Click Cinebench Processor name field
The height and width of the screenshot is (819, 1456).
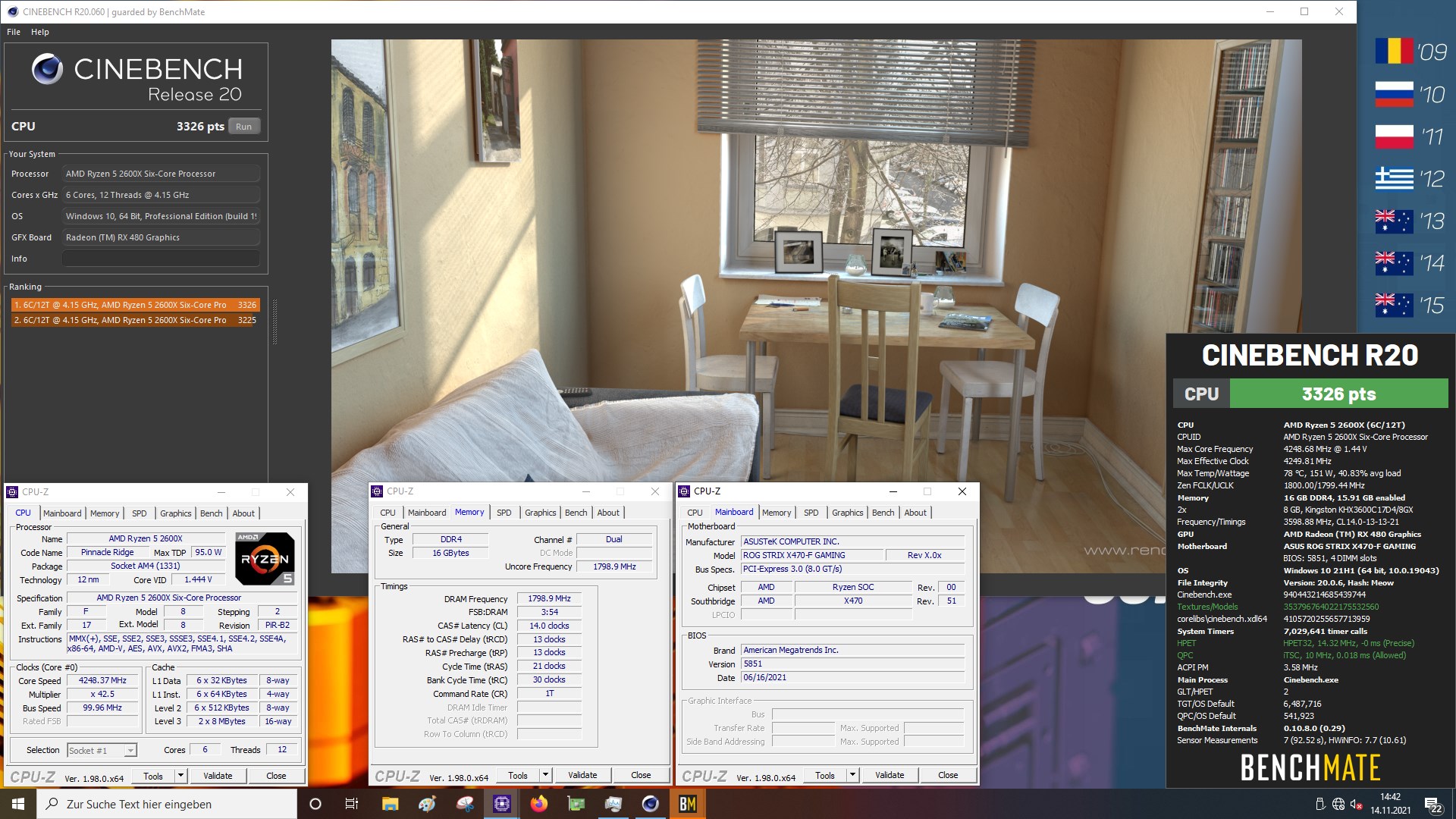(x=161, y=174)
